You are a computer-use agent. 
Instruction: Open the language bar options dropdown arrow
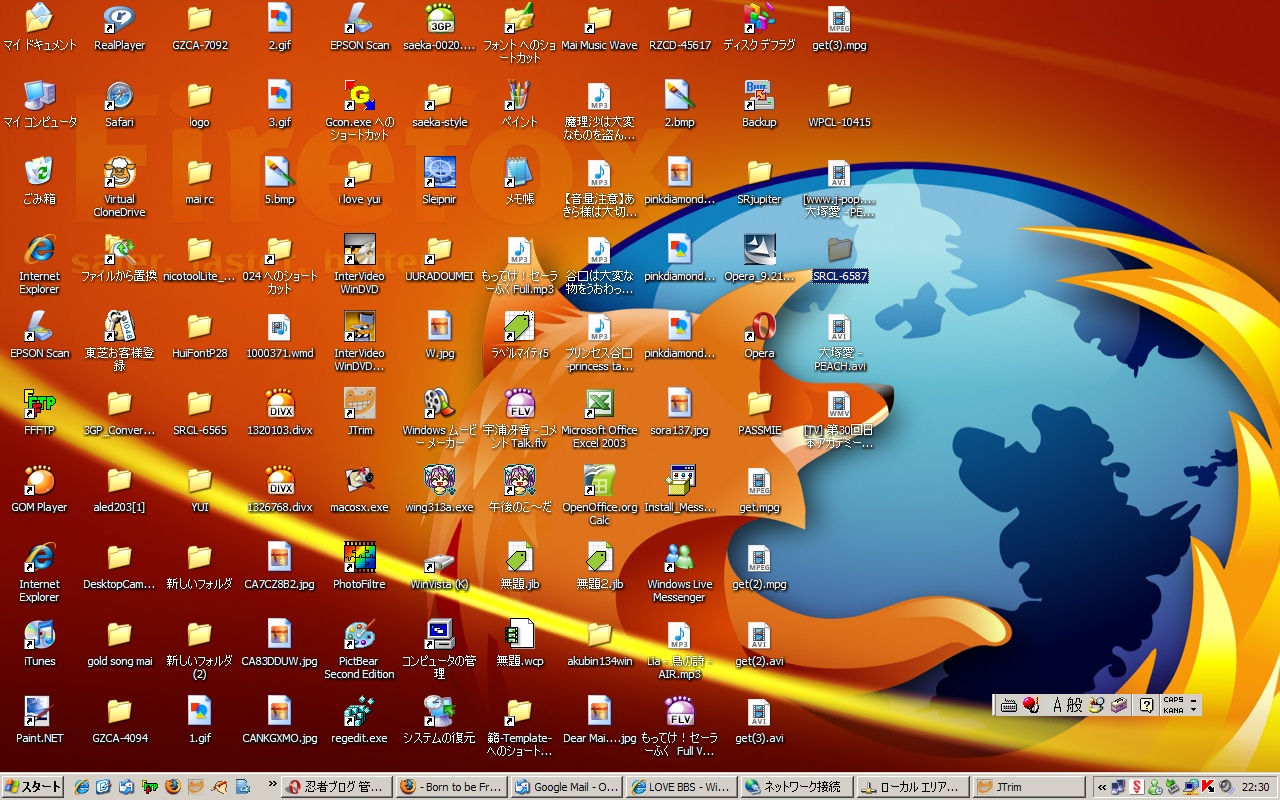pyautogui.click(x=1193, y=710)
